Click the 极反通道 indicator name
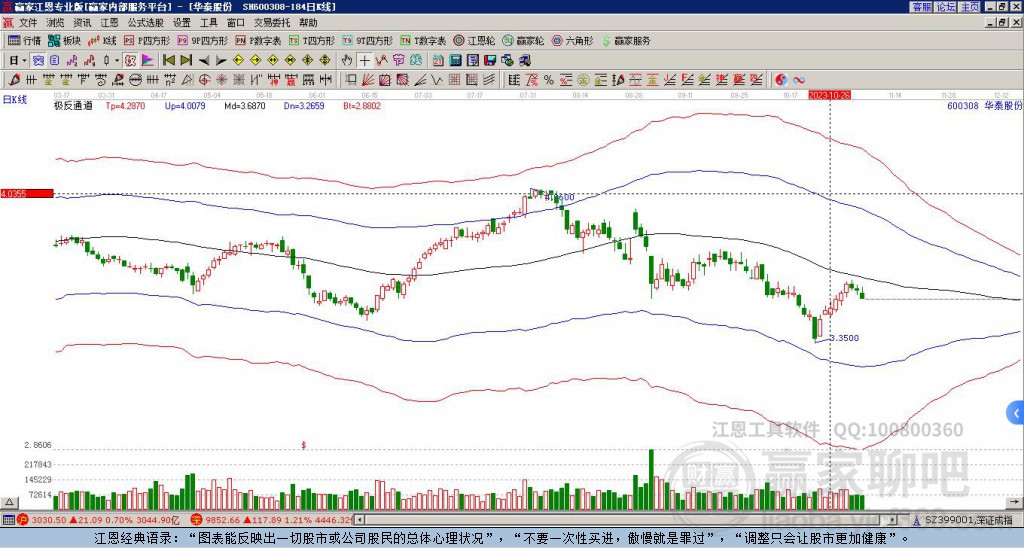Viewport: 1024px width, 548px height. click(73, 106)
